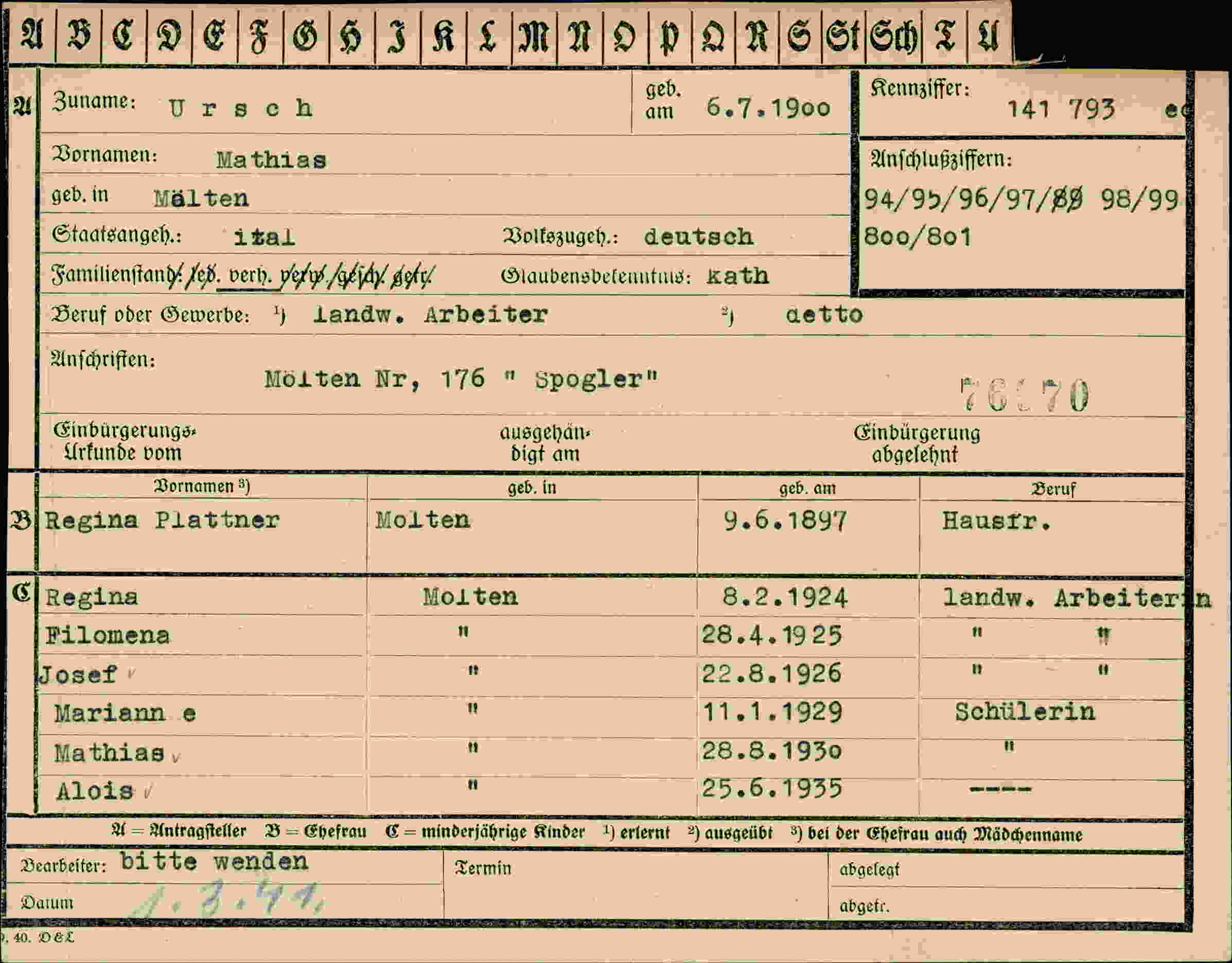Select the Fraktur letter A index tab
This screenshot has height=963, width=1232.
(32, 35)
